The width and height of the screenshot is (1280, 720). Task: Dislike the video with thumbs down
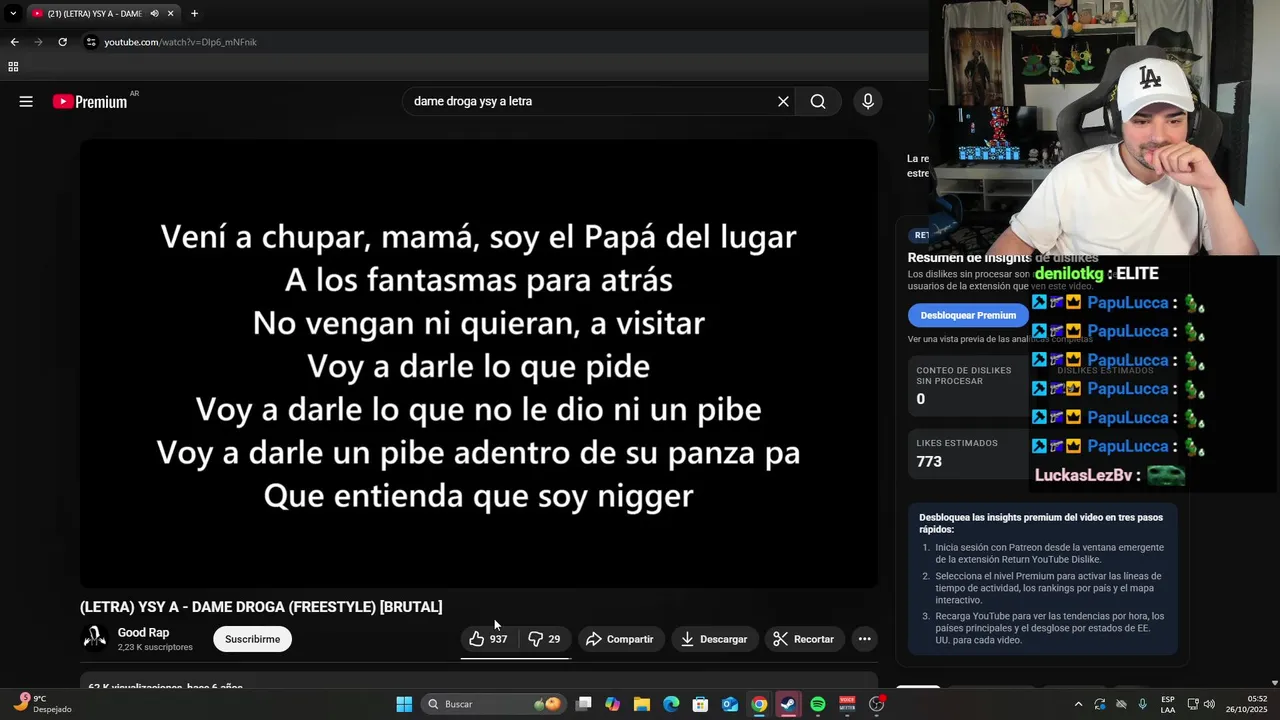(x=545, y=639)
